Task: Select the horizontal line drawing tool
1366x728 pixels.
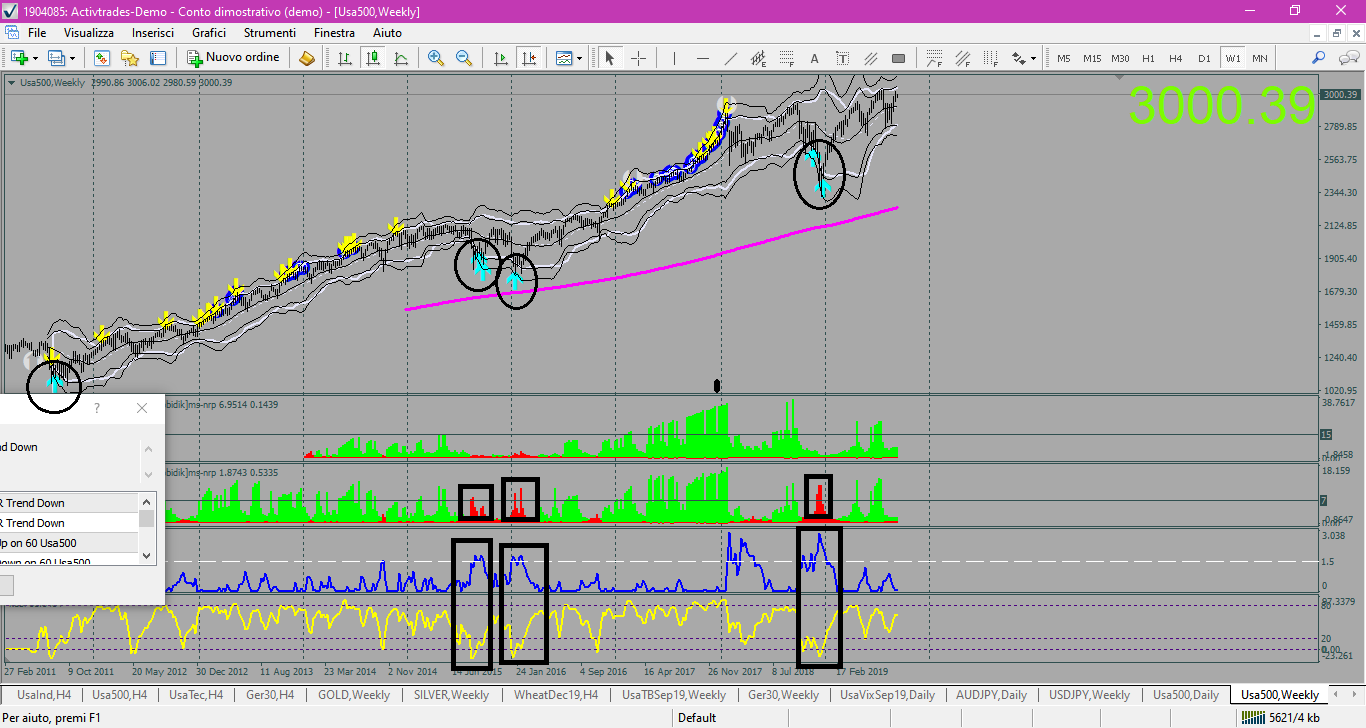Action: click(x=703, y=58)
